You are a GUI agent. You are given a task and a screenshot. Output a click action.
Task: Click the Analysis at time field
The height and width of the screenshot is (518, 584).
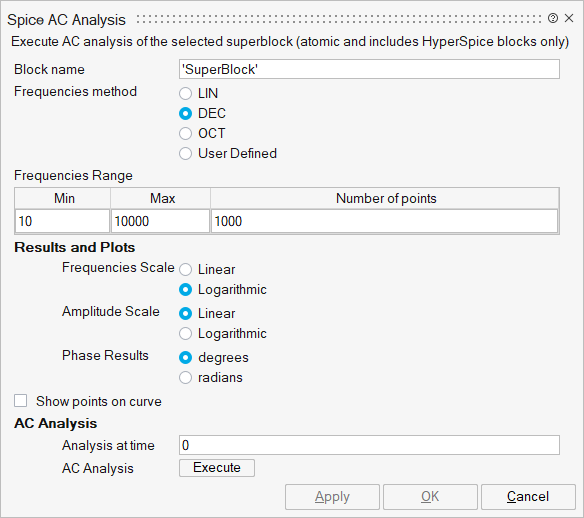click(x=369, y=445)
